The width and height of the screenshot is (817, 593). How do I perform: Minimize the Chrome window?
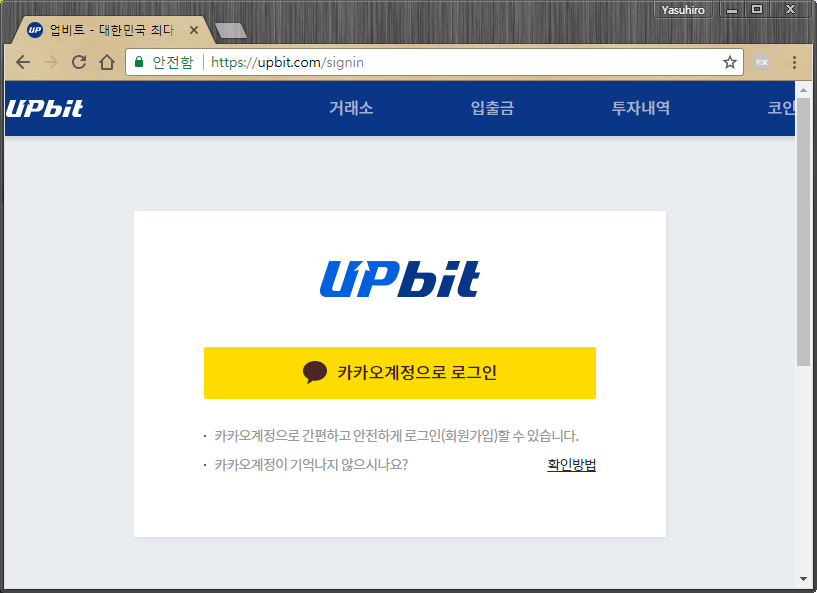732,10
